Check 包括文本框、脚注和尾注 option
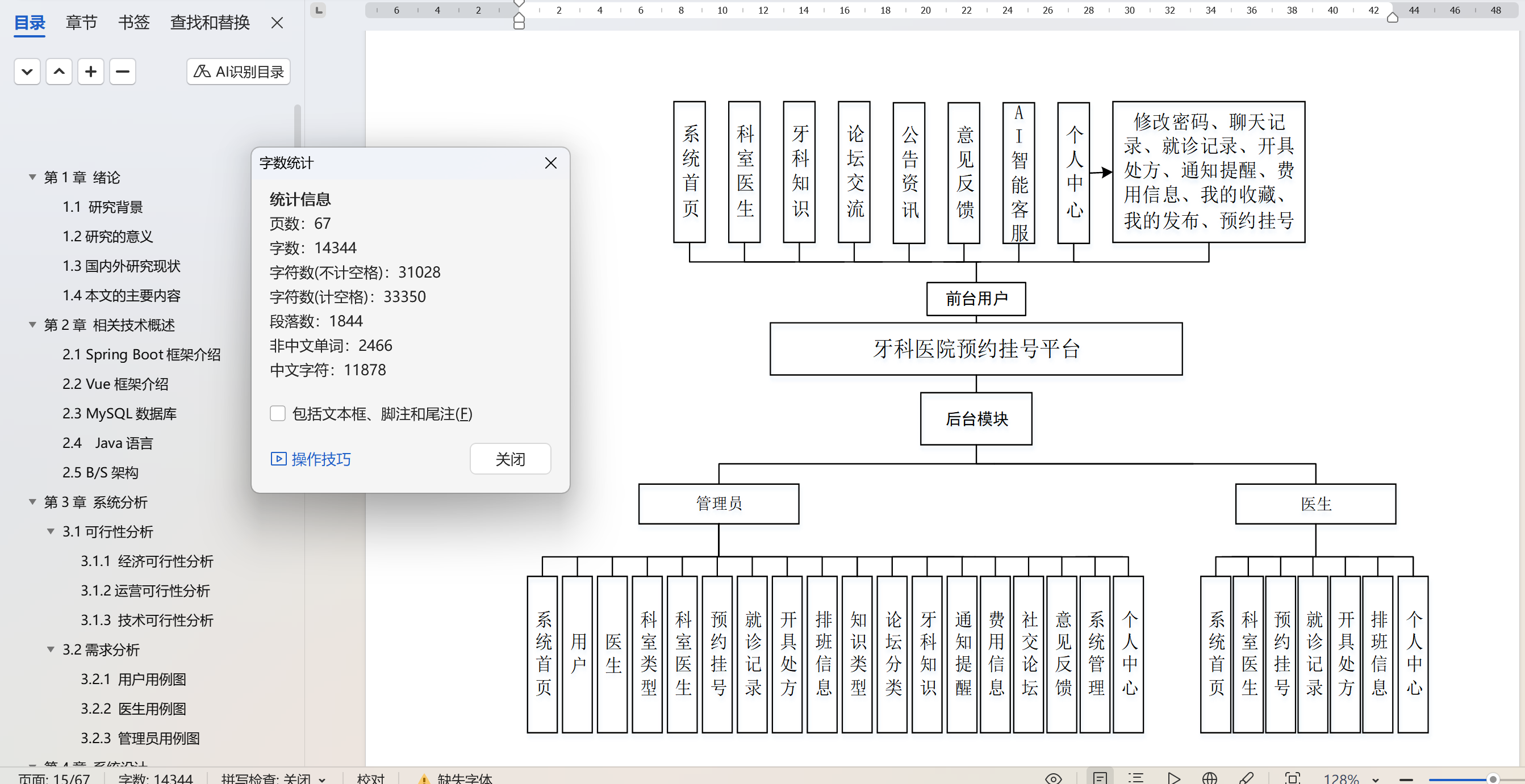Screen dimensions: 1525x784 click(278, 414)
